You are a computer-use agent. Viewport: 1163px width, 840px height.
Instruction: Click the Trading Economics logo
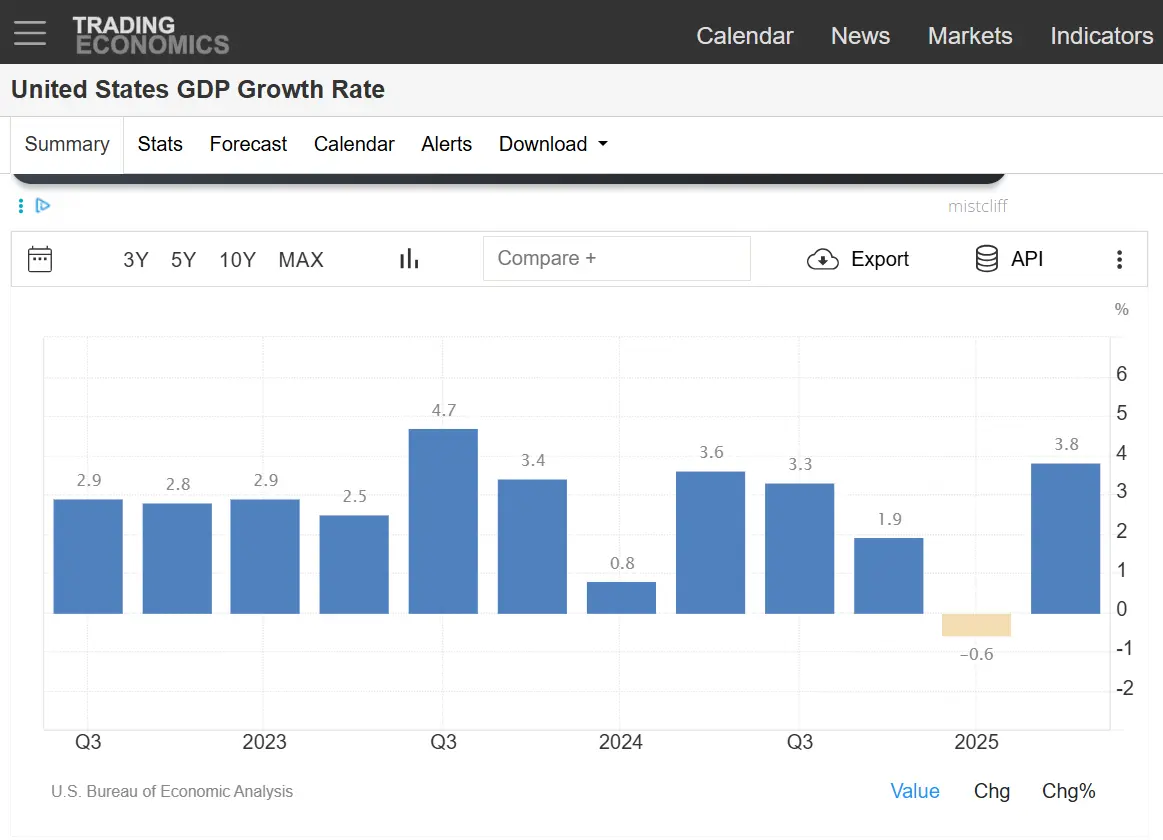tap(151, 35)
